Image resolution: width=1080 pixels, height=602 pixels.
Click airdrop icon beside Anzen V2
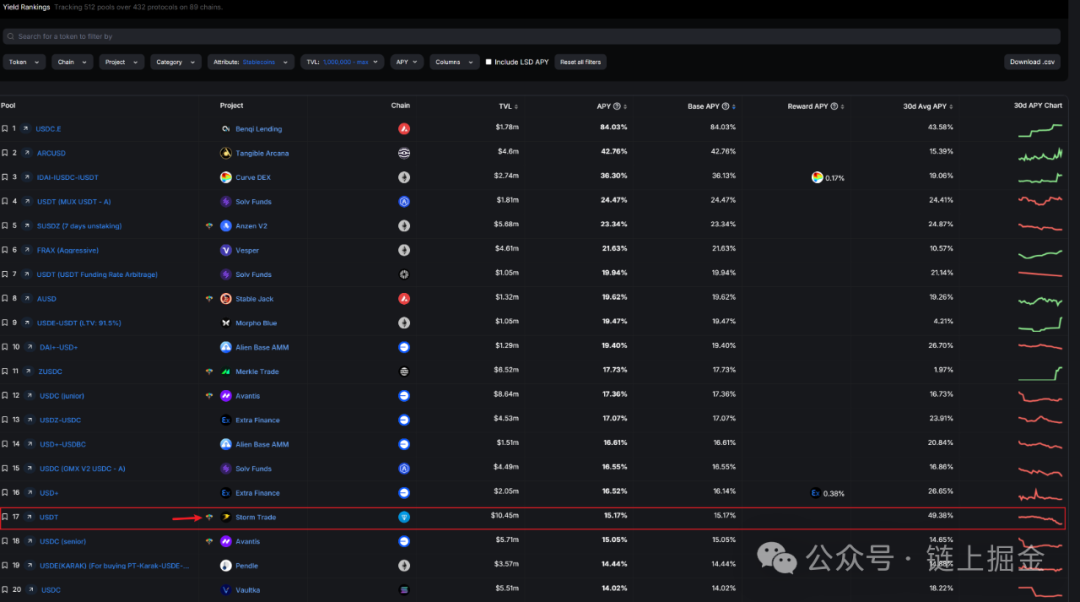click(209, 226)
